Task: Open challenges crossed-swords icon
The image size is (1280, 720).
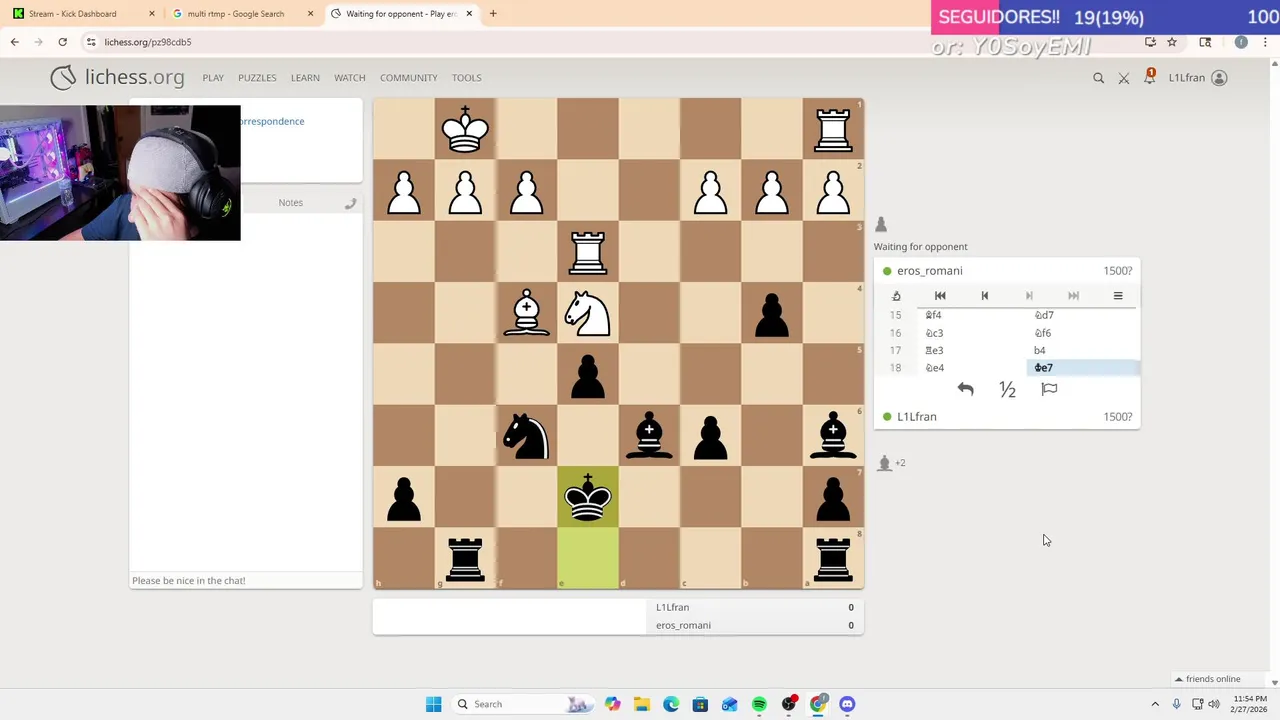Action: coord(1124,78)
